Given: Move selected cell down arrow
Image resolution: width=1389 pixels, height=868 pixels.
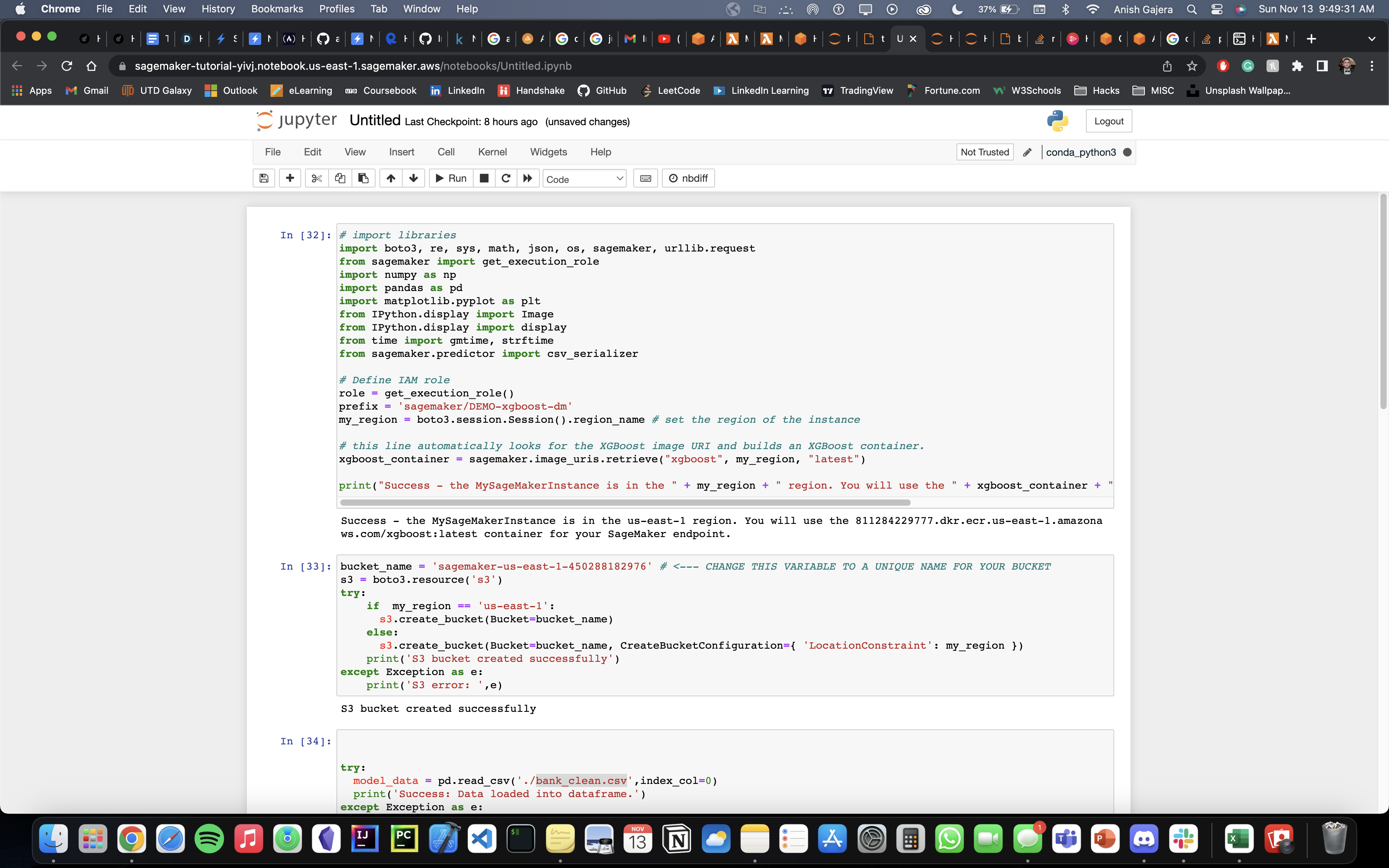Looking at the screenshot, I should click(x=413, y=179).
